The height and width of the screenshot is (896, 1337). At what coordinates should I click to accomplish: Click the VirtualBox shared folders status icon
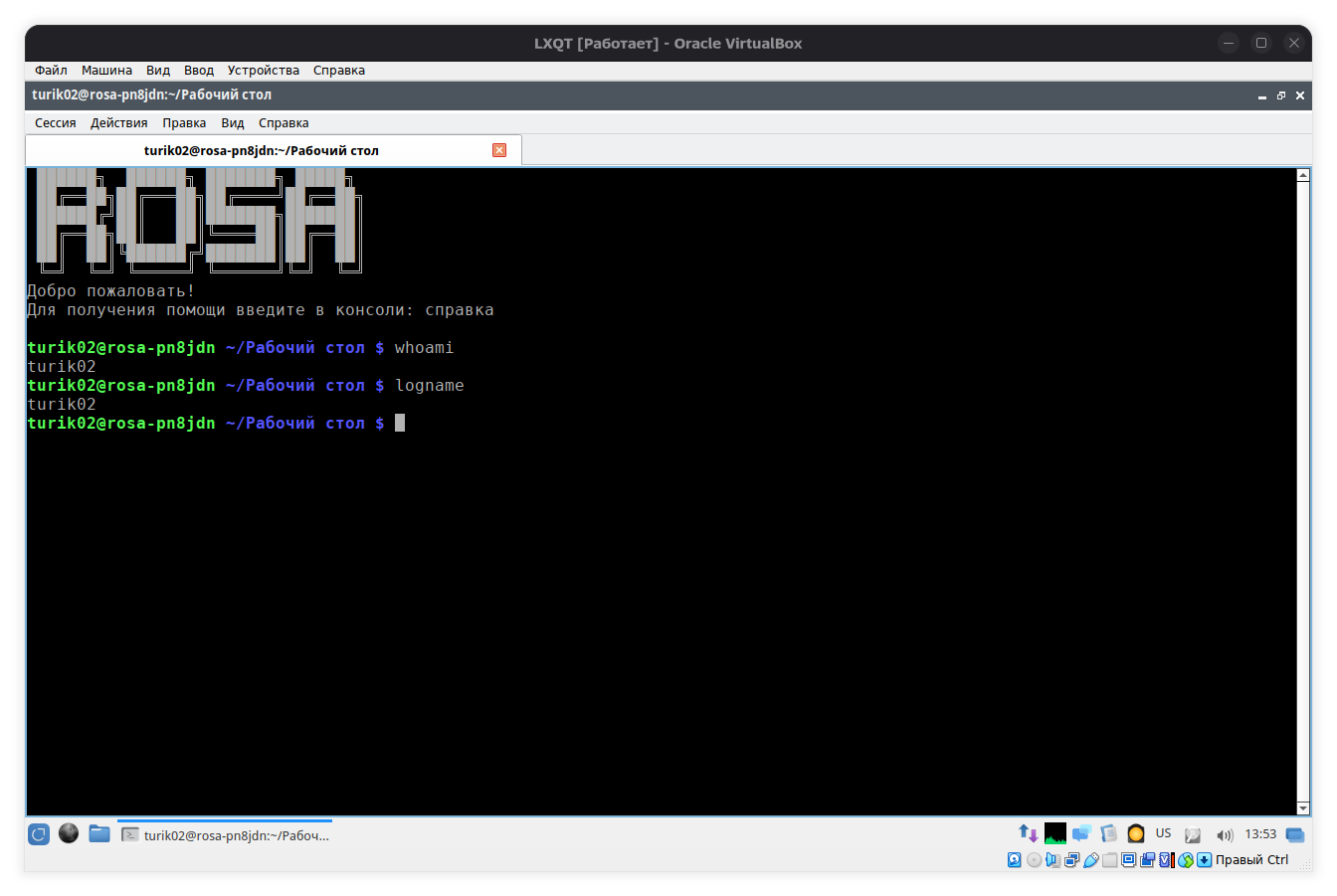coord(1110,860)
